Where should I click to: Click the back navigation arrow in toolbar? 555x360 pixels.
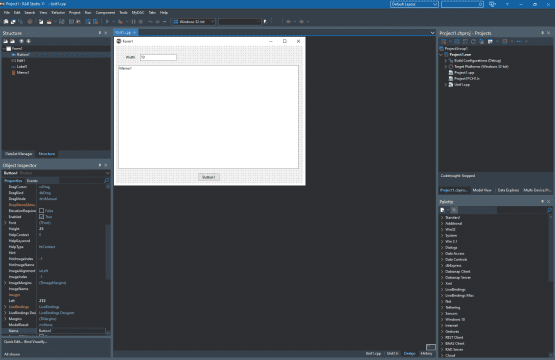coord(288,22)
